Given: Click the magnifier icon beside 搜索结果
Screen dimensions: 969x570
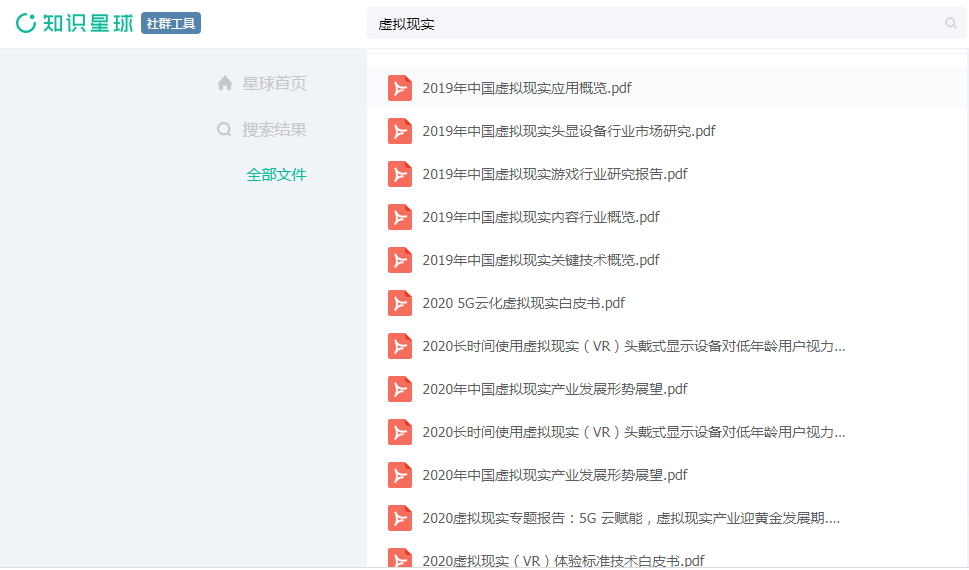Looking at the screenshot, I should [225, 129].
